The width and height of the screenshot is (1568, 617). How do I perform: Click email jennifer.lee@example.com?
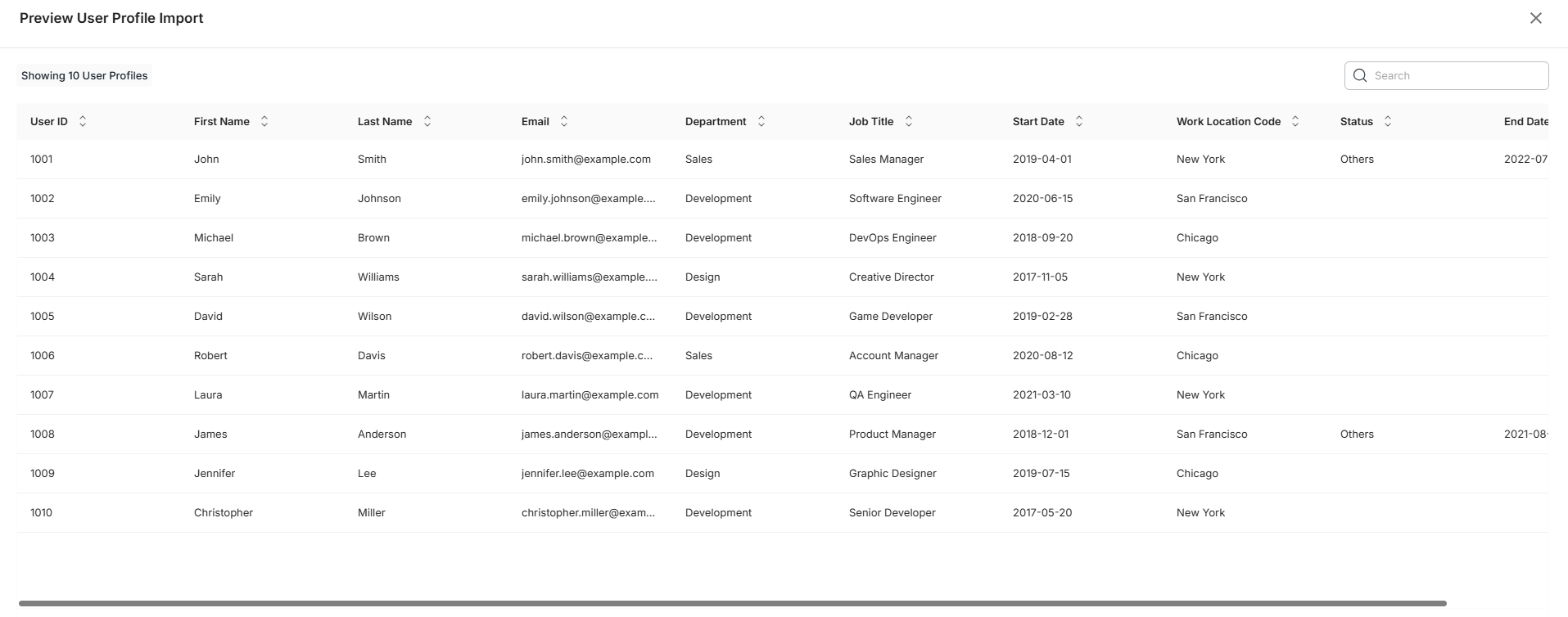pos(588,473)
